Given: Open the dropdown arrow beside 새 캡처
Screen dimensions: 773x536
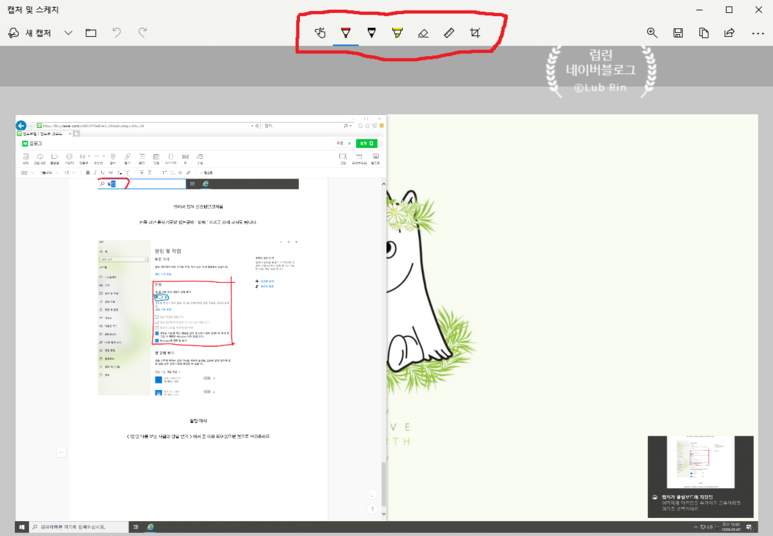Looking at the screenshot, I should coord(69,33).
